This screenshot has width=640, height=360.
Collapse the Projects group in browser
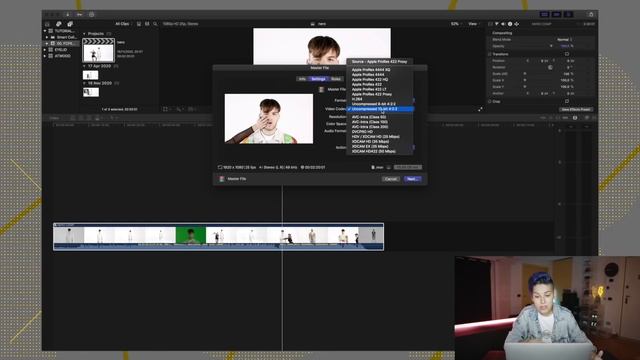(x=84, y=34)
